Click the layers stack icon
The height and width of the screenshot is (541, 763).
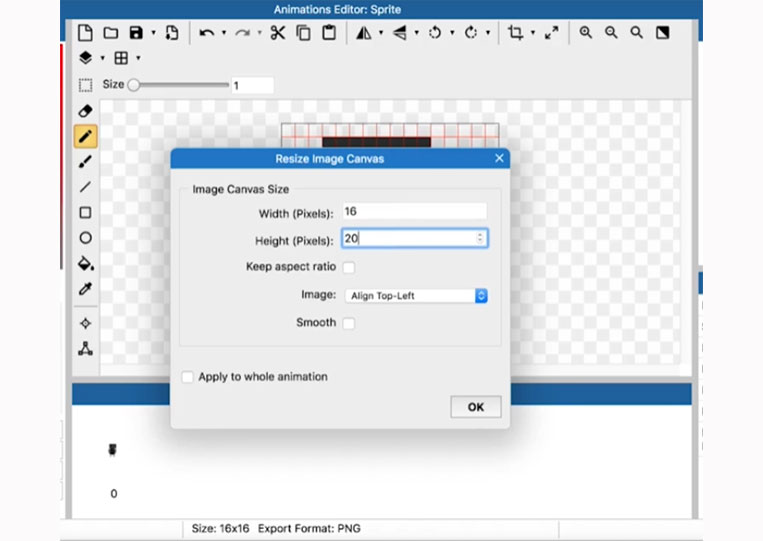pos(86,58)
